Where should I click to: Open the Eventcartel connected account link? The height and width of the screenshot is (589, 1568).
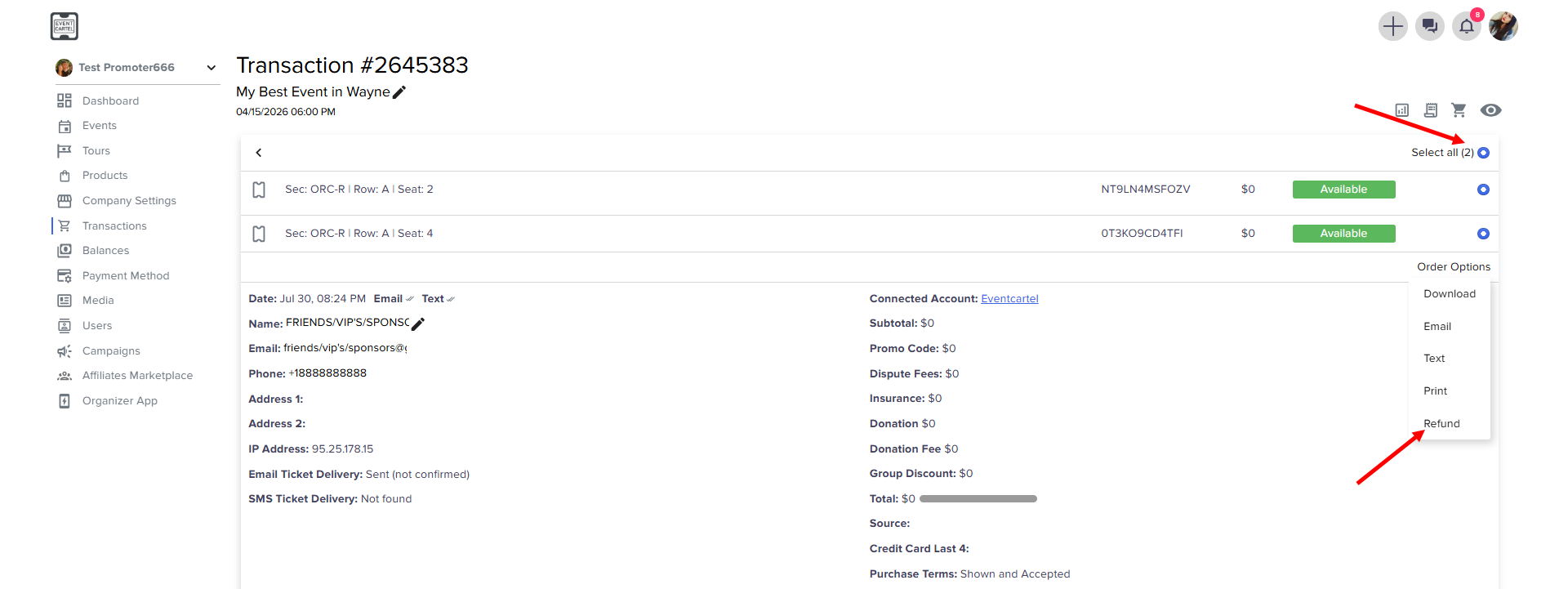tap(1009, 299)
